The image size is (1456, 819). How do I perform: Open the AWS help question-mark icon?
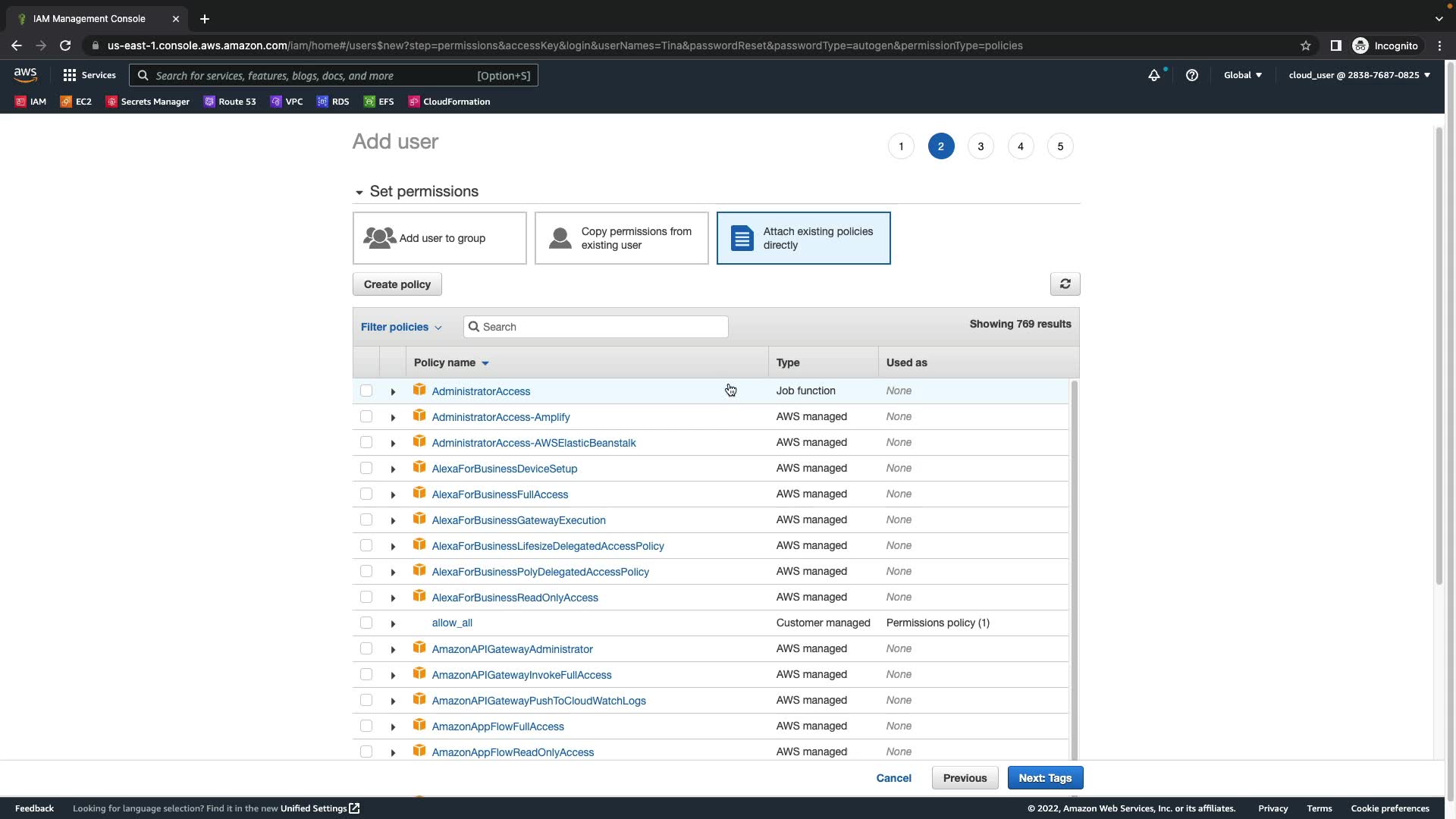coord(1191,75)
